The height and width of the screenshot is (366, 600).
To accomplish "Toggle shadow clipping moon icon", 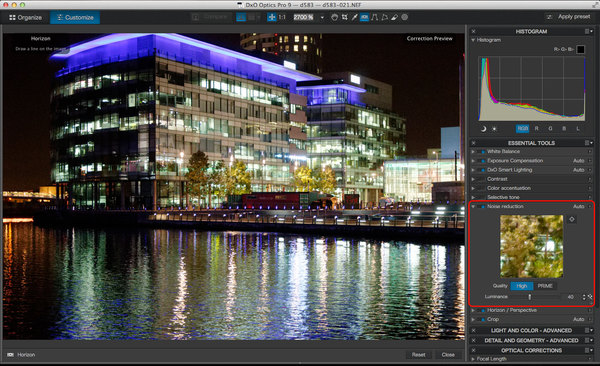I will tap(483, 129).
